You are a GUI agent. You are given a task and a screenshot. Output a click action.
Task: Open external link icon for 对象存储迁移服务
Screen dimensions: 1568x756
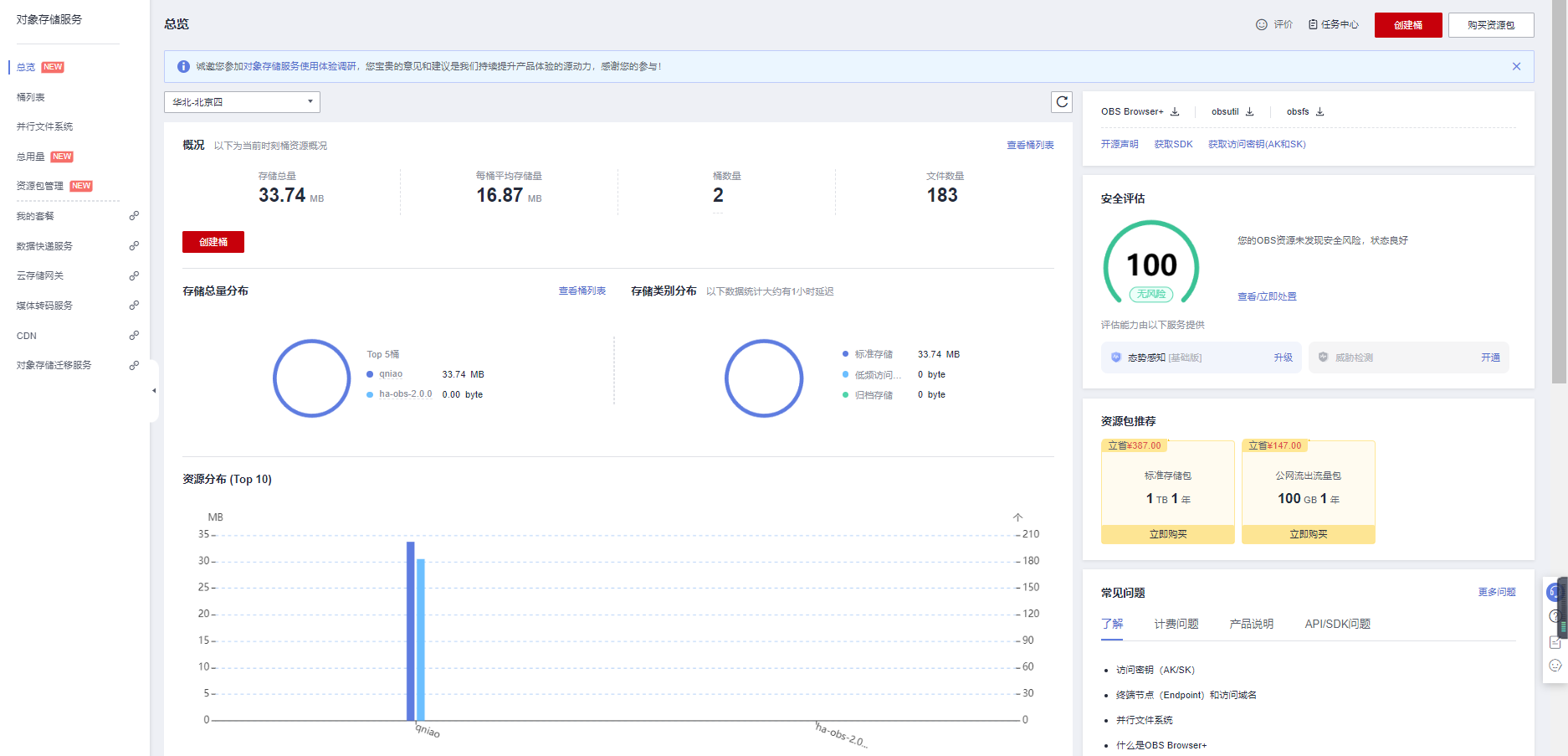134,365
